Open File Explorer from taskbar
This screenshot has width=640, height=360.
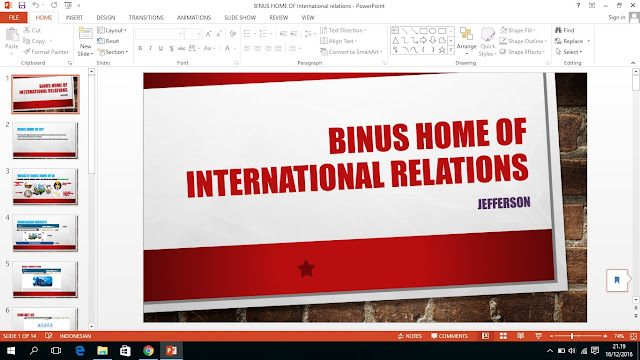click(x=102, y=351)
